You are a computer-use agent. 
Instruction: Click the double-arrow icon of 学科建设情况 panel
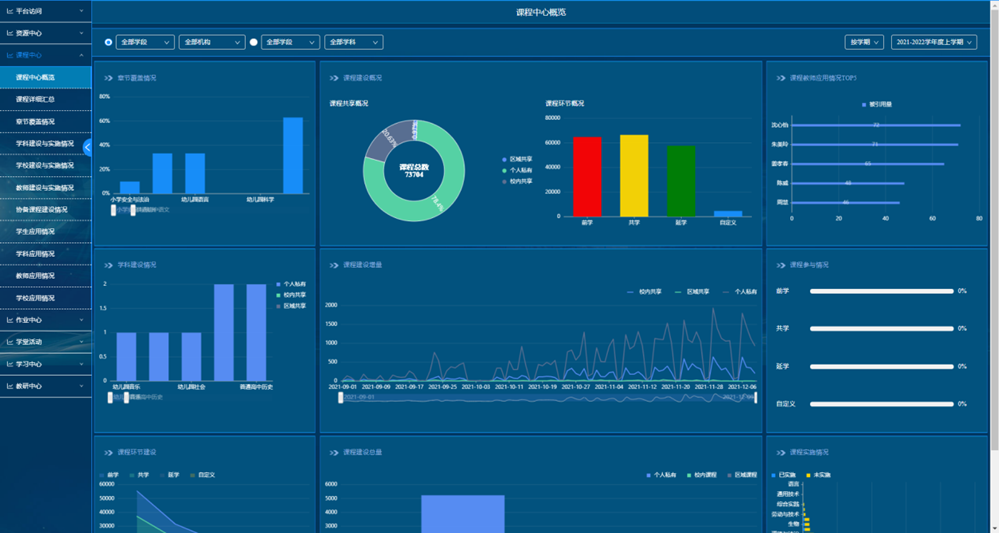108,265
